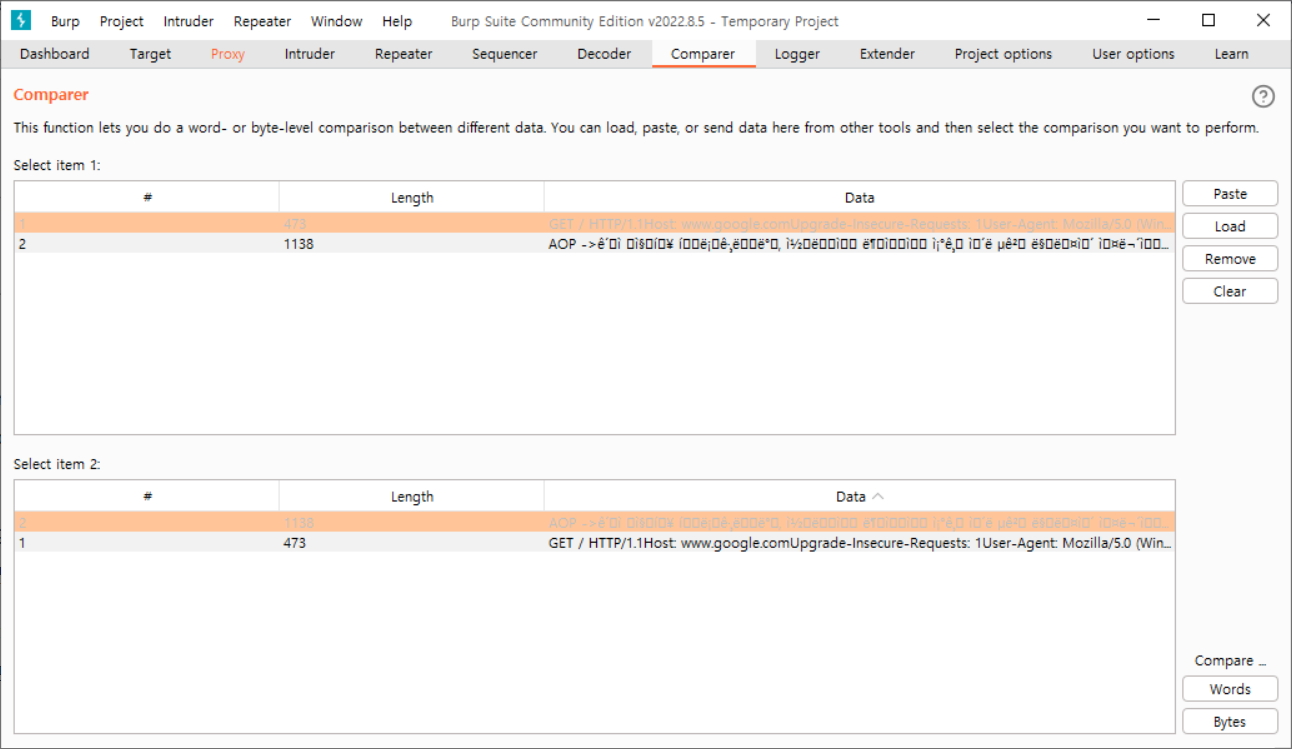This screenshot has height=749, width=1292.
Task: Click the 'Select item 1:' label
Action: click(57, 165)
